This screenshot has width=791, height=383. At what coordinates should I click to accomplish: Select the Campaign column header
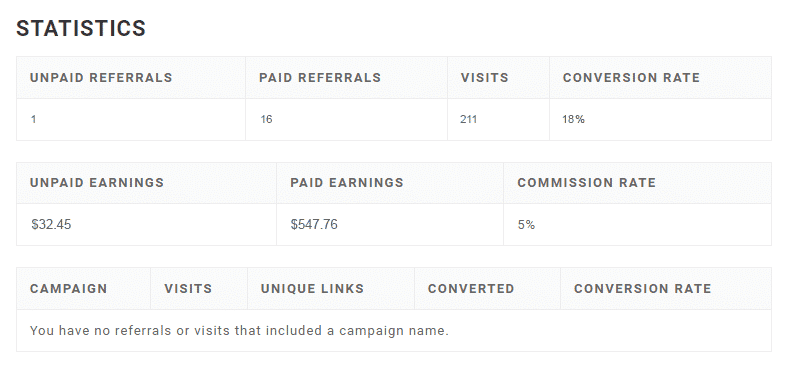click(69, 289)
